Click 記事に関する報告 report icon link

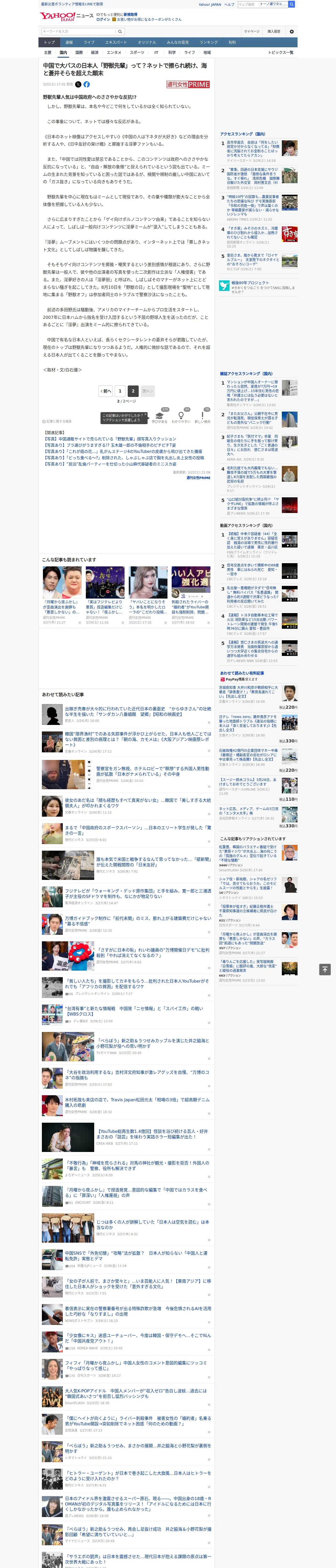click(57, 421)
